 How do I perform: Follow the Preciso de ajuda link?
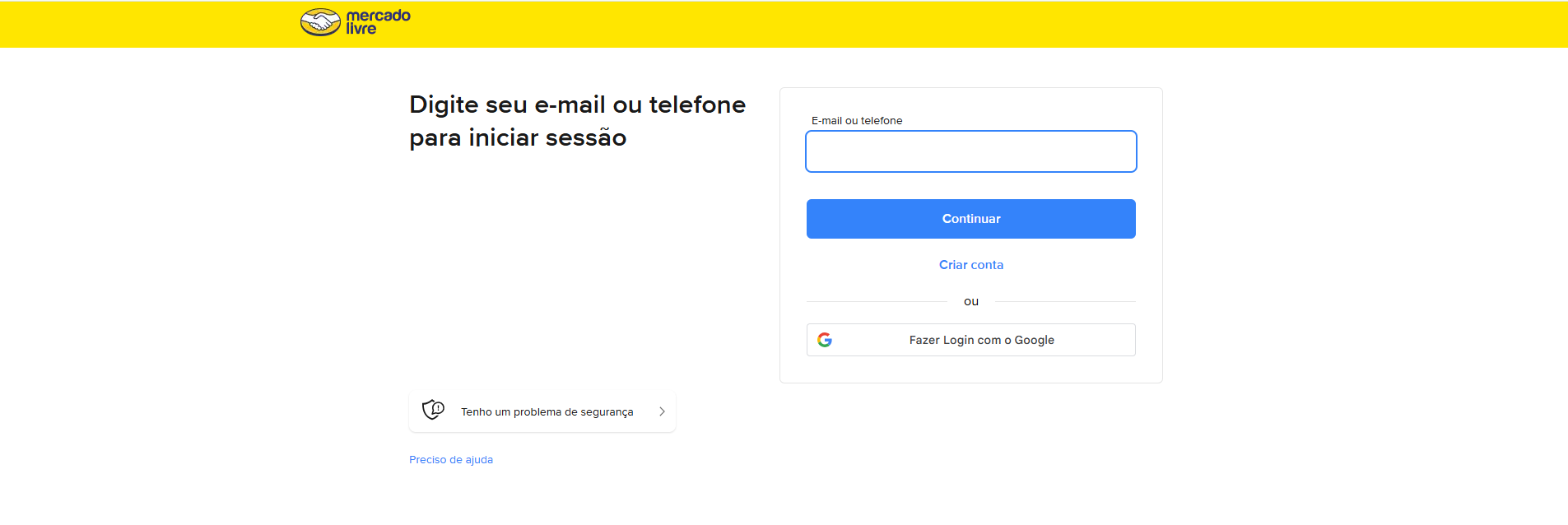451,460
